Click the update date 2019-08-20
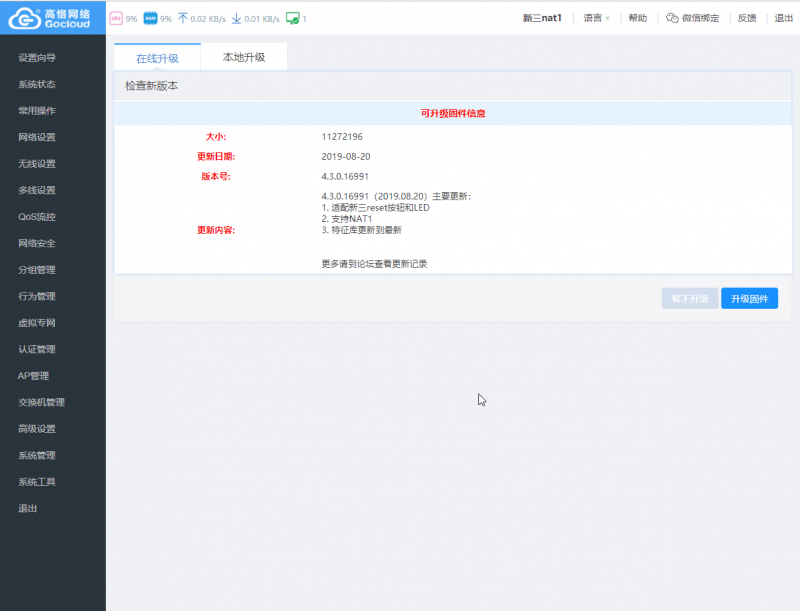800x611 pixels. pos(346,157)
